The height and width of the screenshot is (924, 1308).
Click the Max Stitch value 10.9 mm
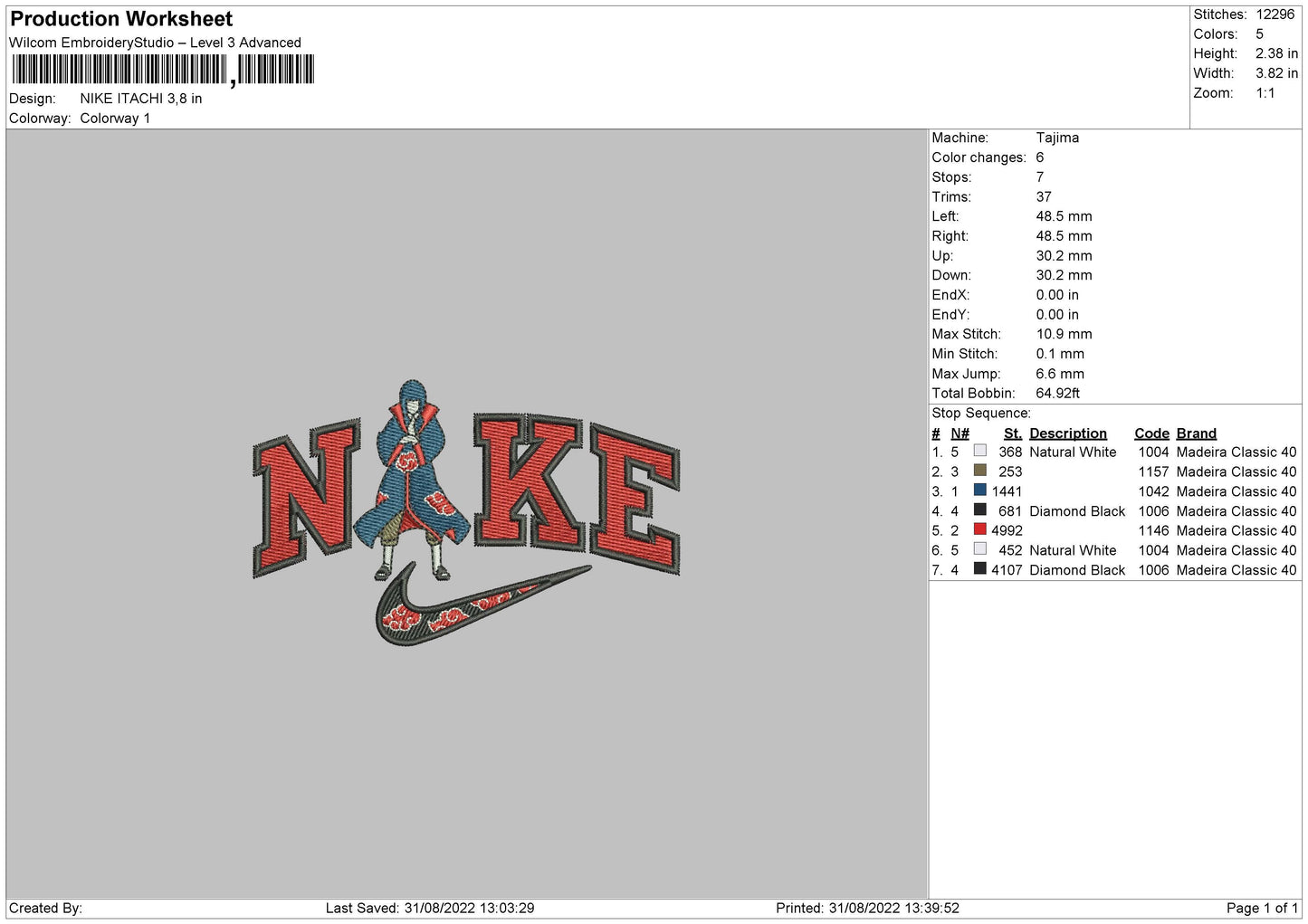point(1064,334)
